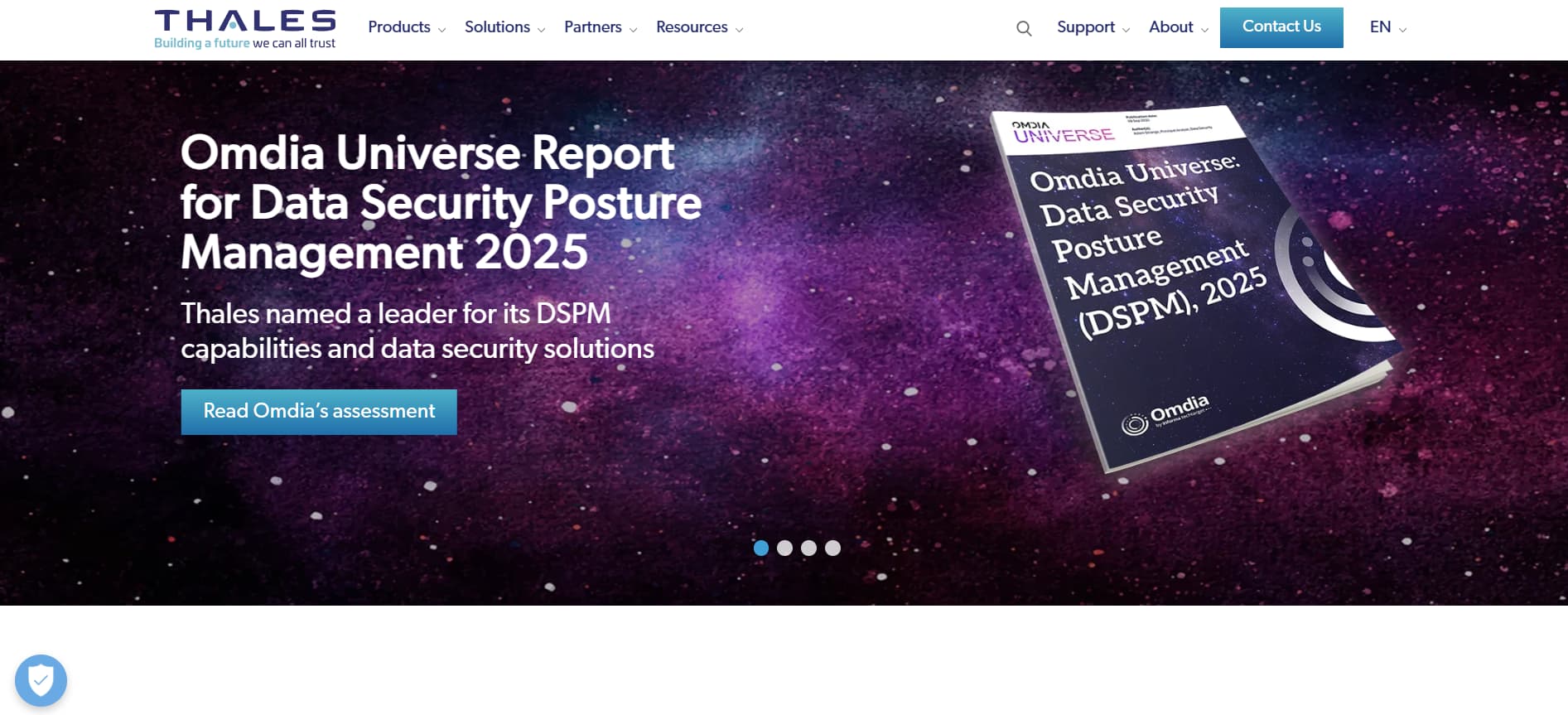
Task: Expand the Partners menu
Action: click(601, 27)
